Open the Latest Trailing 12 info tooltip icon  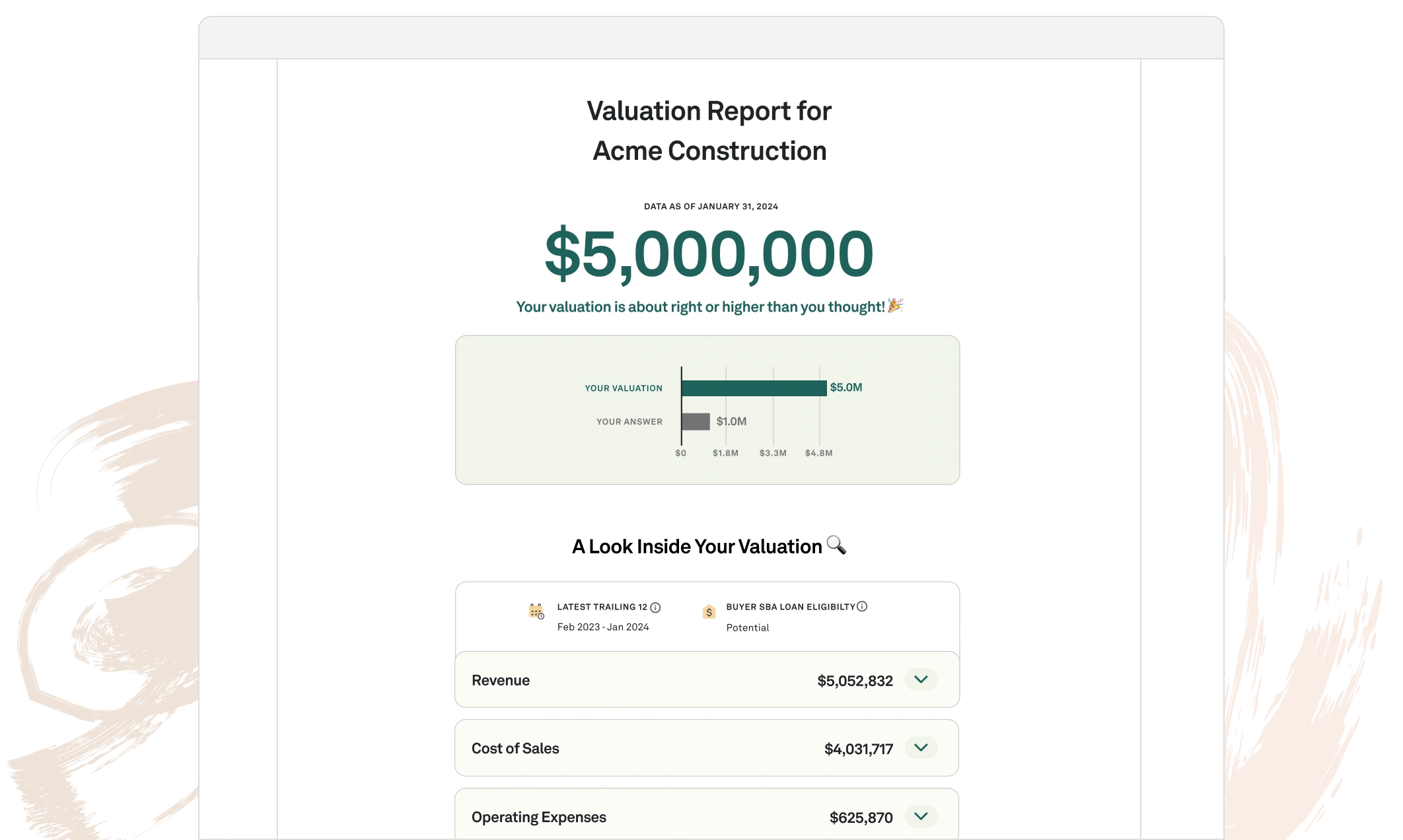point(655,607)
